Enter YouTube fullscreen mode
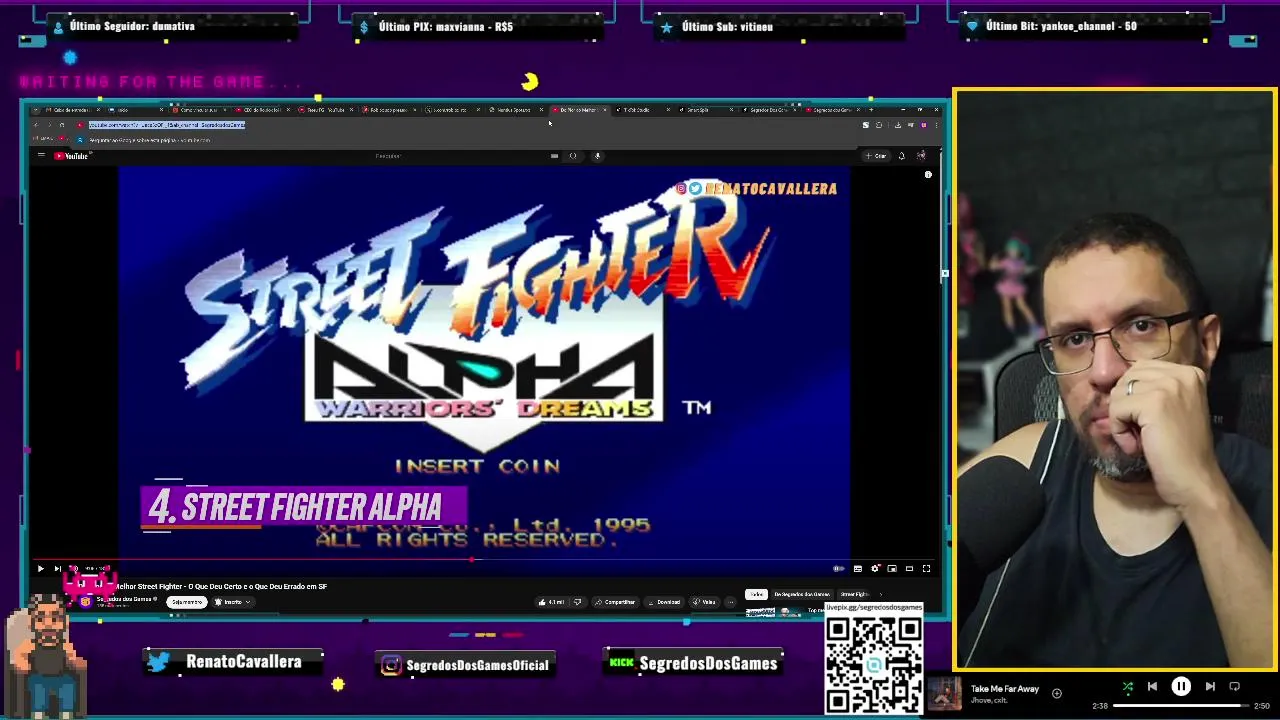 tap(926, 568)
